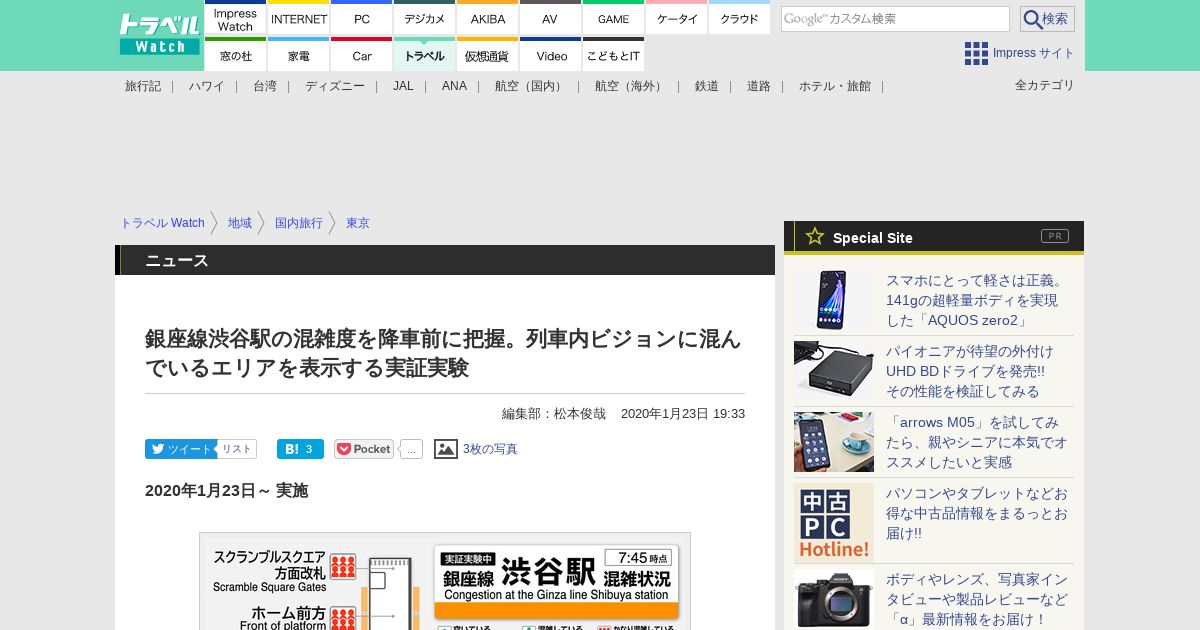Focus the Google custom search field
The height and width of the screenshot is (630, 1200).
895,19
